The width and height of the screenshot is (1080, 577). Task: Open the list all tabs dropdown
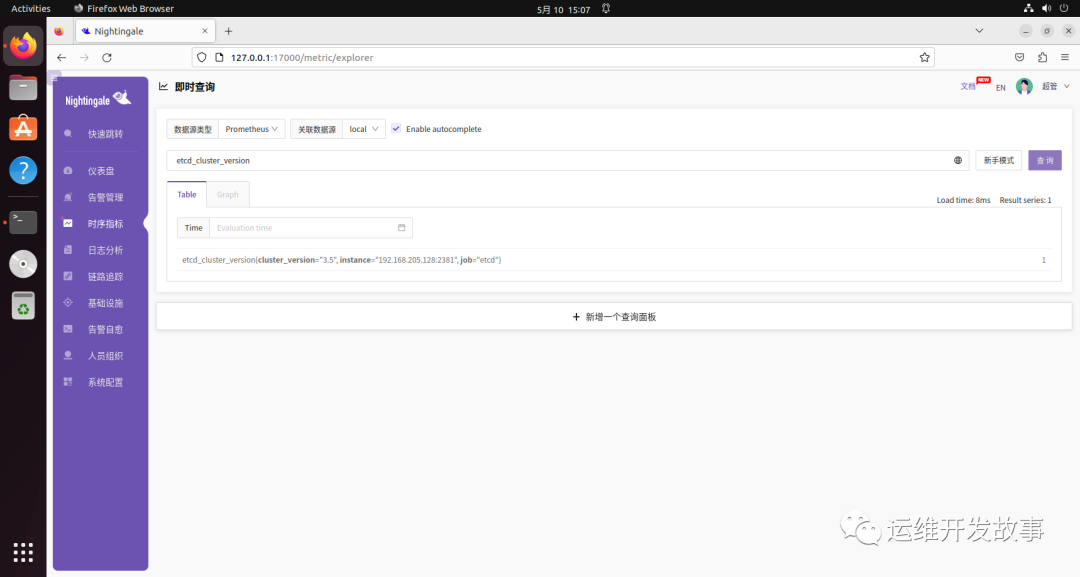(979, 31)
